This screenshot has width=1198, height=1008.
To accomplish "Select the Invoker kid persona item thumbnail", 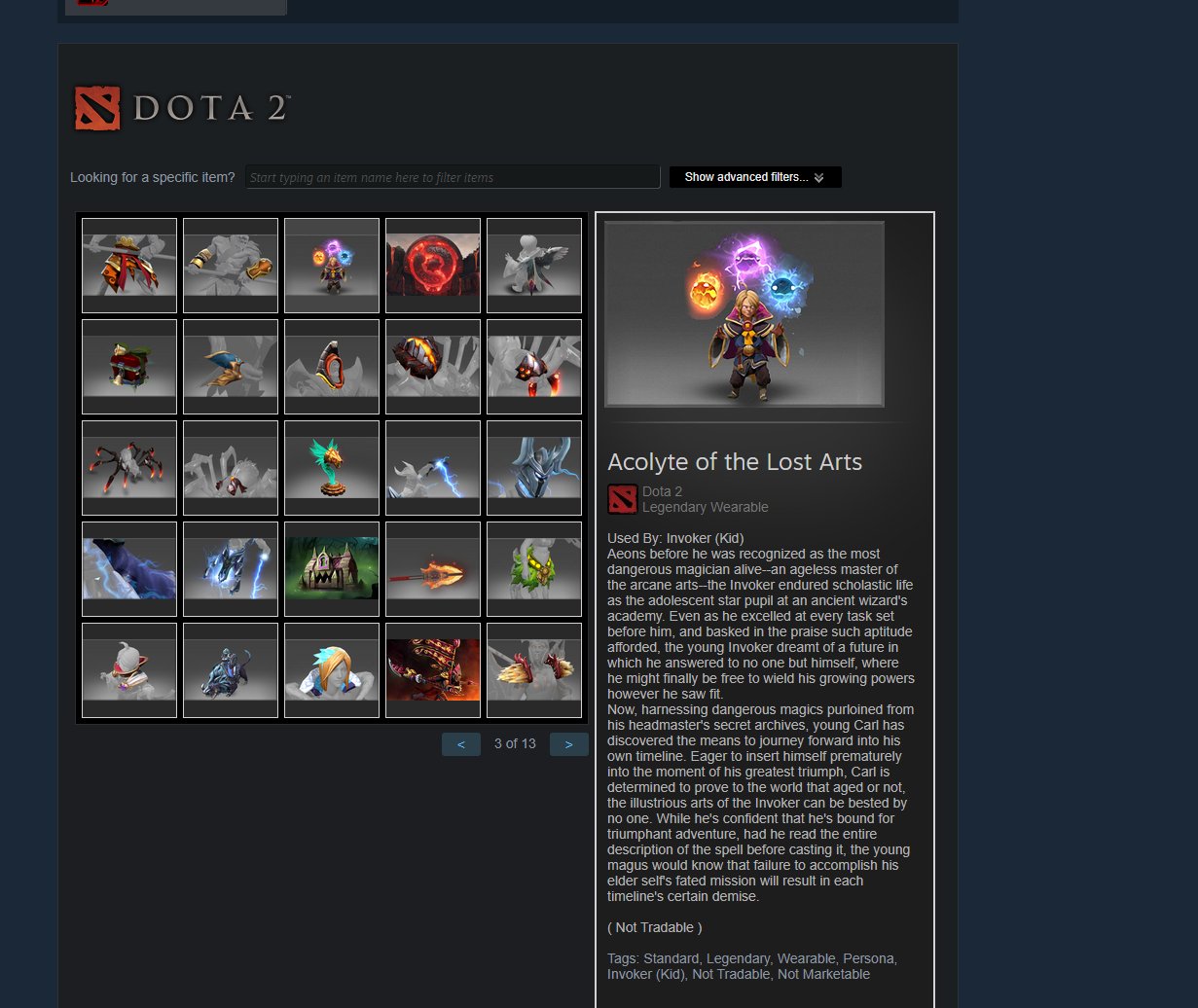I will [332, 266].
